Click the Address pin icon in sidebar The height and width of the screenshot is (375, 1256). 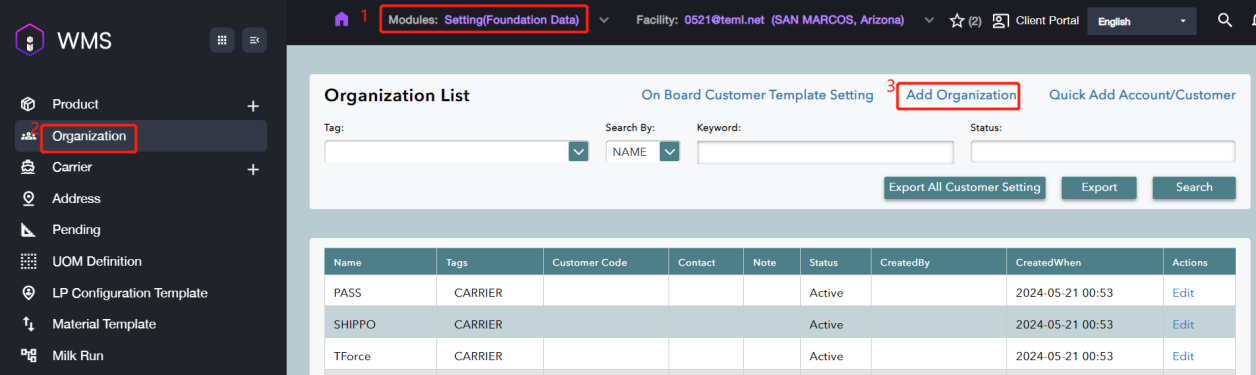pyautogui.click(x=28, y=198)
